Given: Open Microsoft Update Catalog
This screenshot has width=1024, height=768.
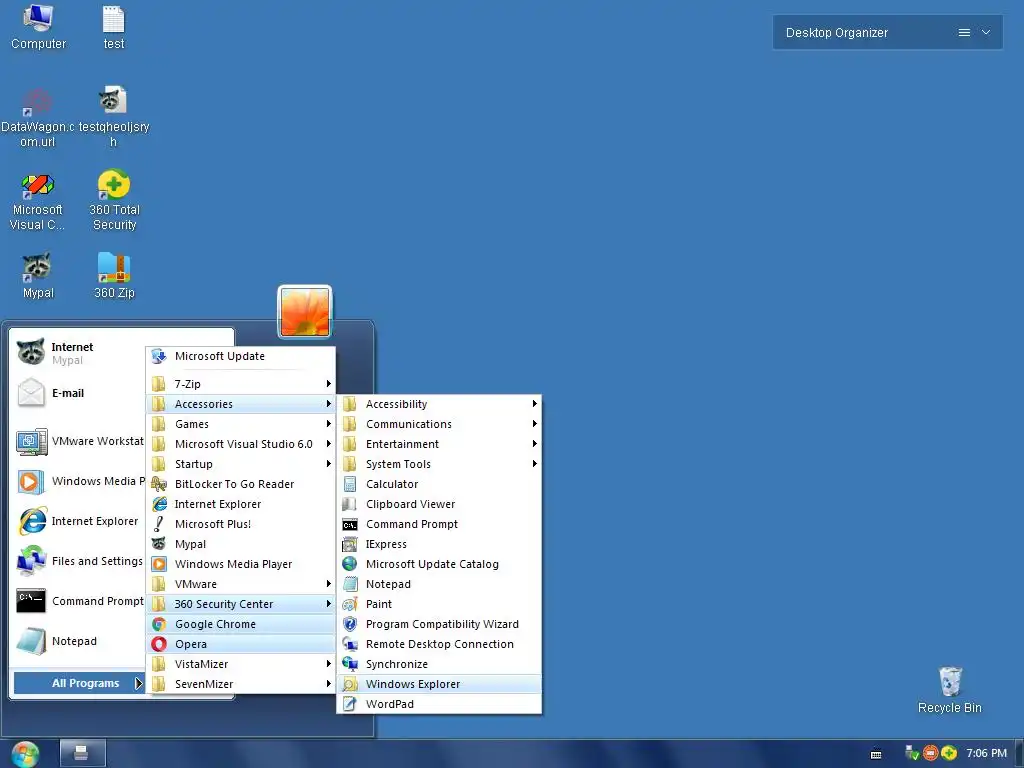Looking at the screenshot, I should coord(439,564).
